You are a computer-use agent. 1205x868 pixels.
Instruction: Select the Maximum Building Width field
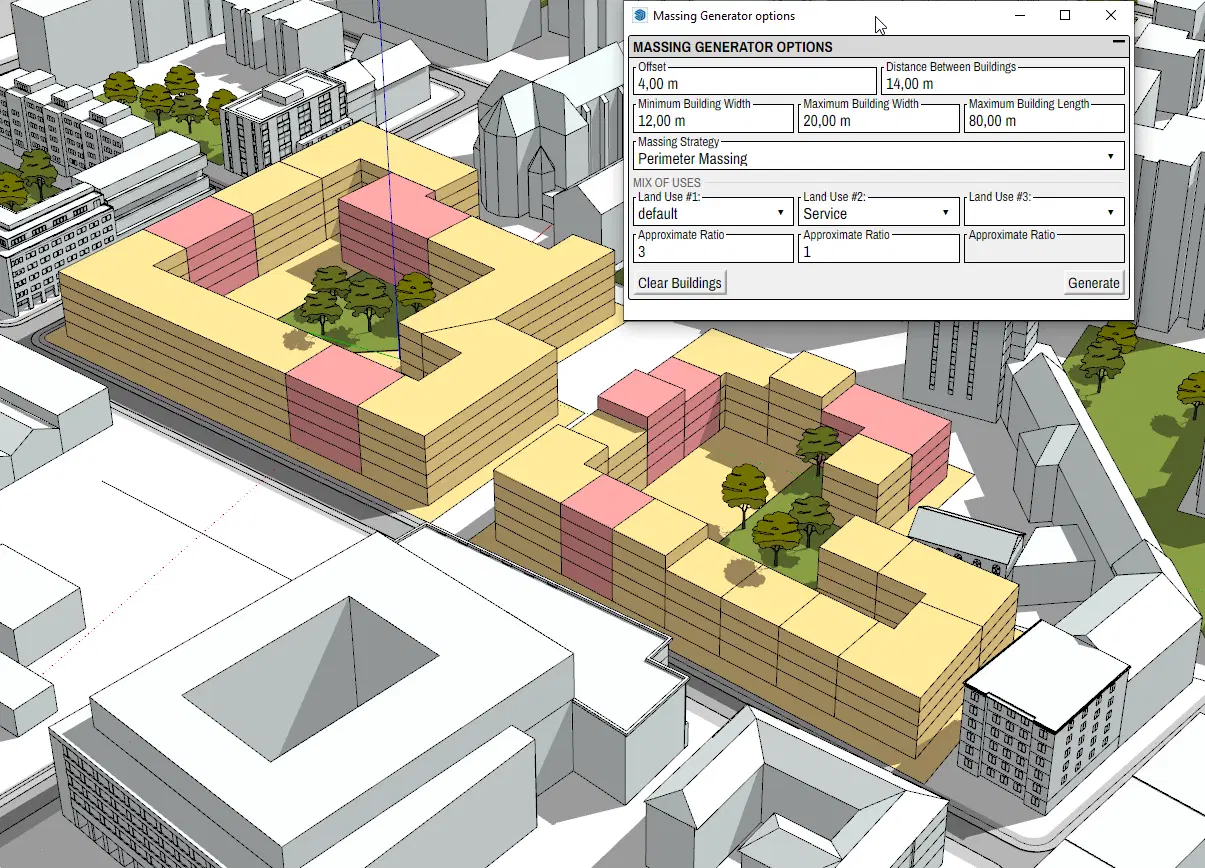click(879, 118)
